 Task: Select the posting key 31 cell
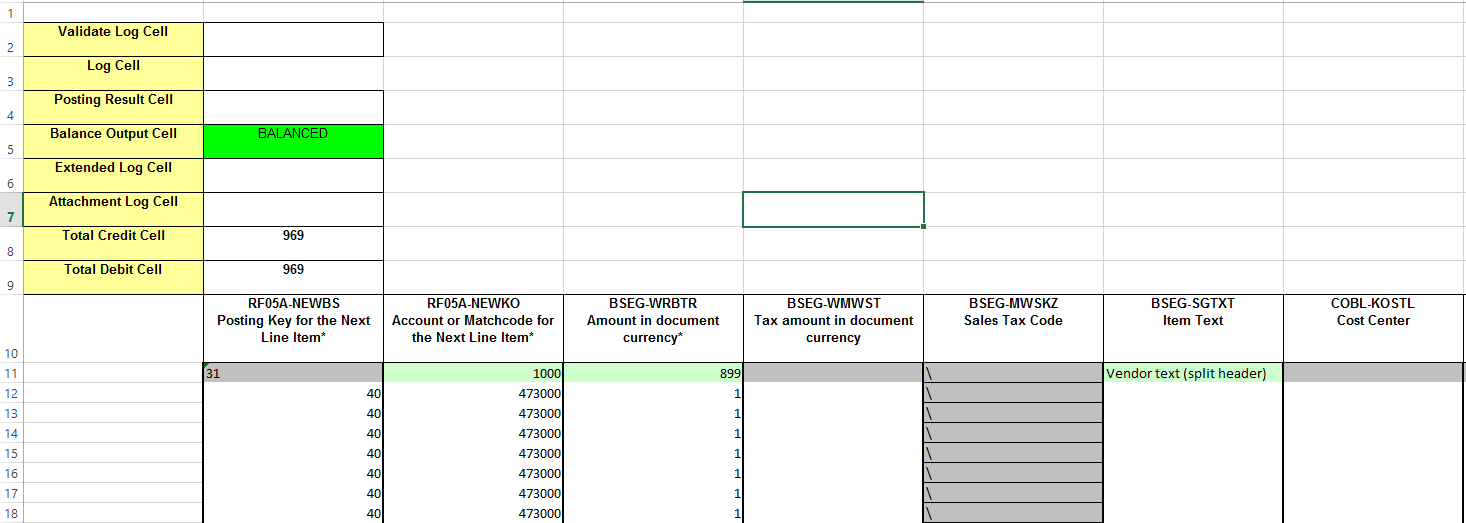293,373
